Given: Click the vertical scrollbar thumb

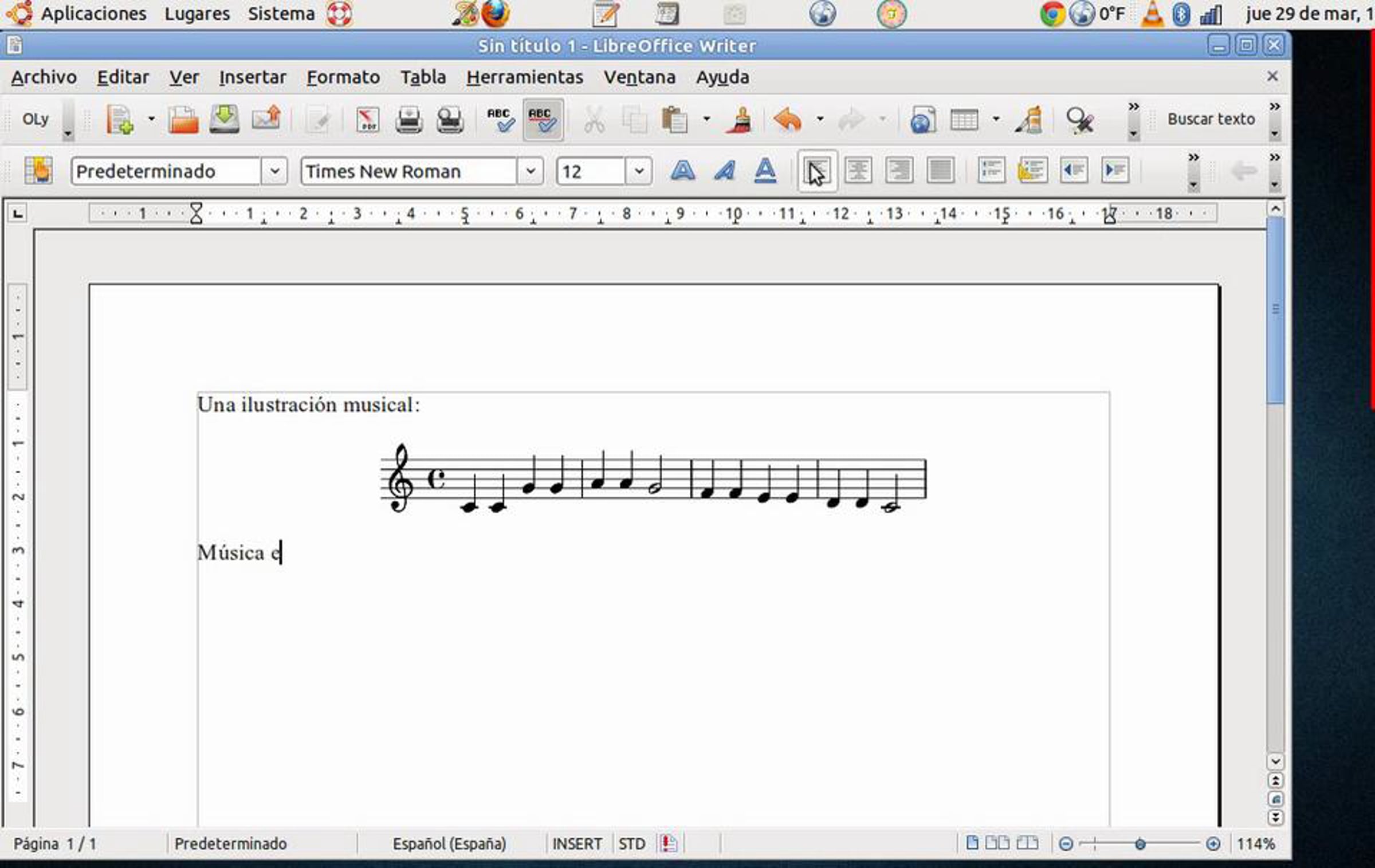Looking at the screenshot, I should [x=1275, y=310].
